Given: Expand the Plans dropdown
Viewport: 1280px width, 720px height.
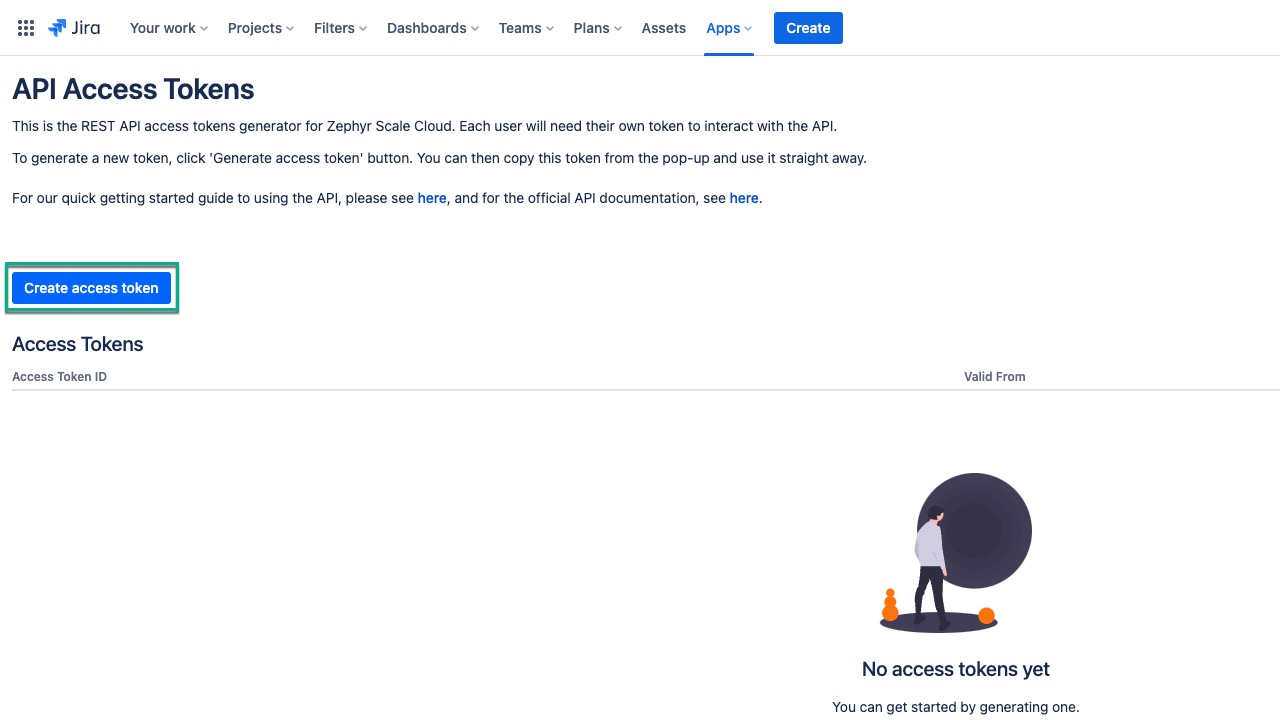Looking at the screenshot, I should (596, 28).
